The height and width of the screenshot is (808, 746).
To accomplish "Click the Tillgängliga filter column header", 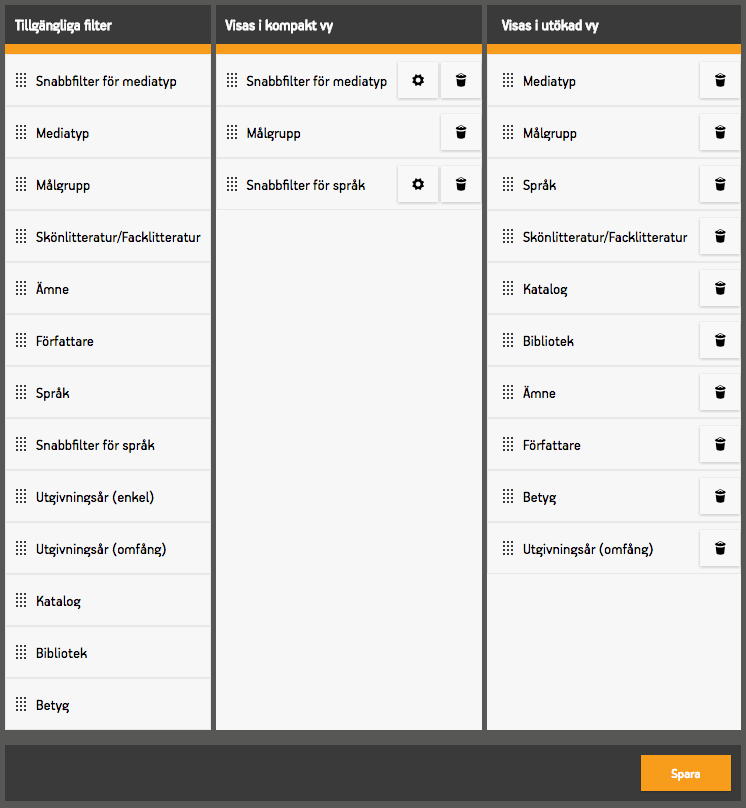I will click(x=63, y=26).
